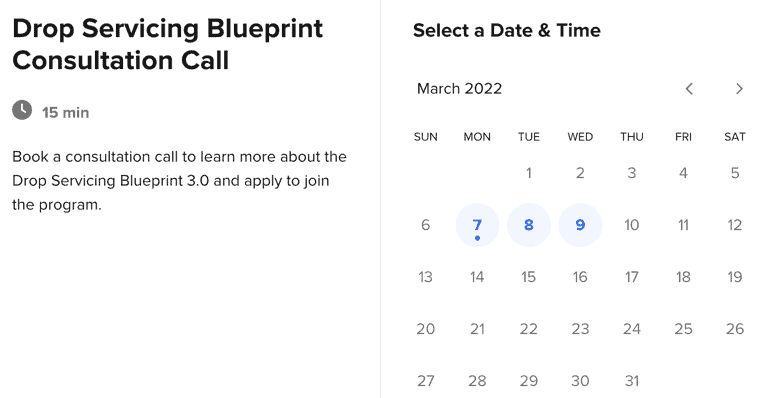Click the March 2022 month label
This screenshot has width=764, height=398.
459,89
